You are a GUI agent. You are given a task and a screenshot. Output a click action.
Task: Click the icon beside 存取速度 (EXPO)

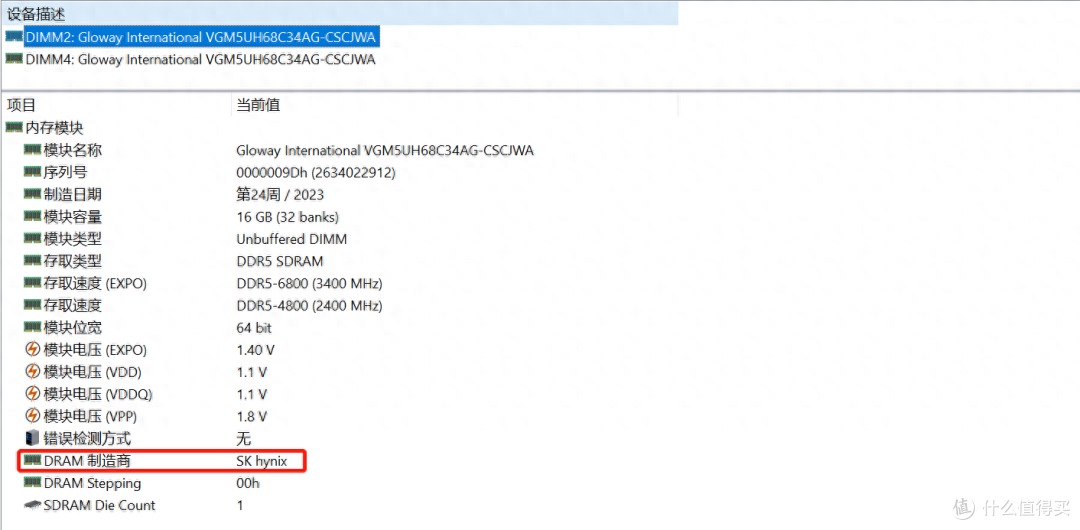(32, 283)
